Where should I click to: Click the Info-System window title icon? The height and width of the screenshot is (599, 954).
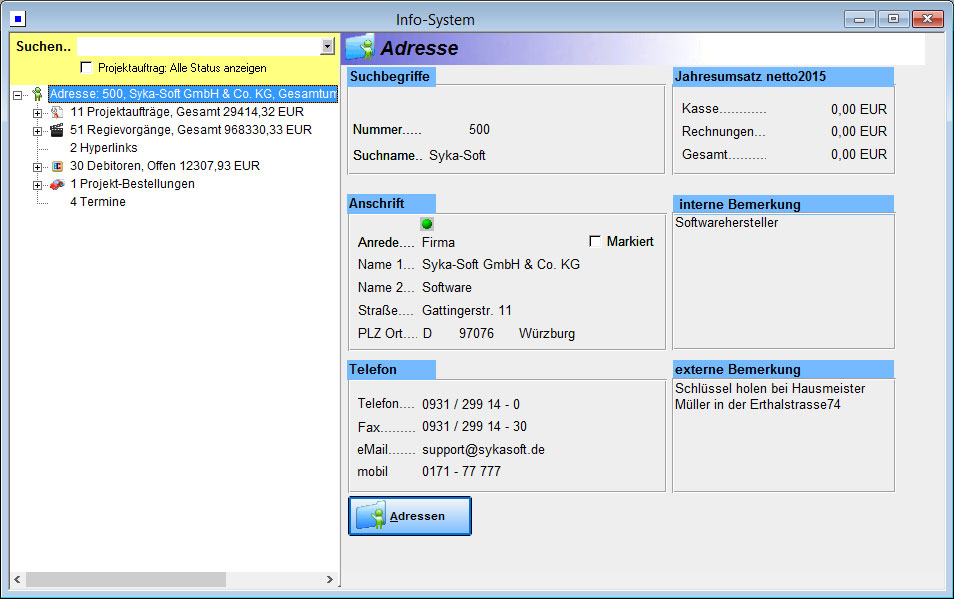point(18,19)
